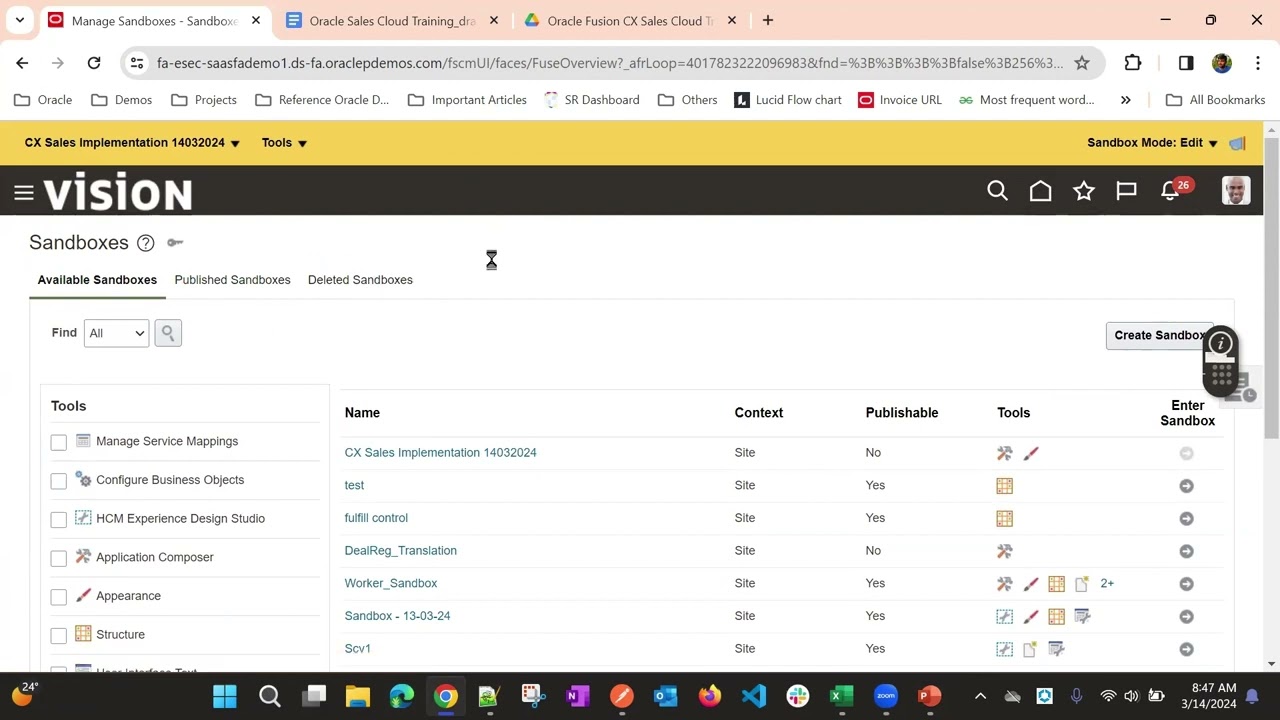This screenshot has height=720, width=1280.
Task: Open notifications bell showing 26
Action: pos(1170,191)
